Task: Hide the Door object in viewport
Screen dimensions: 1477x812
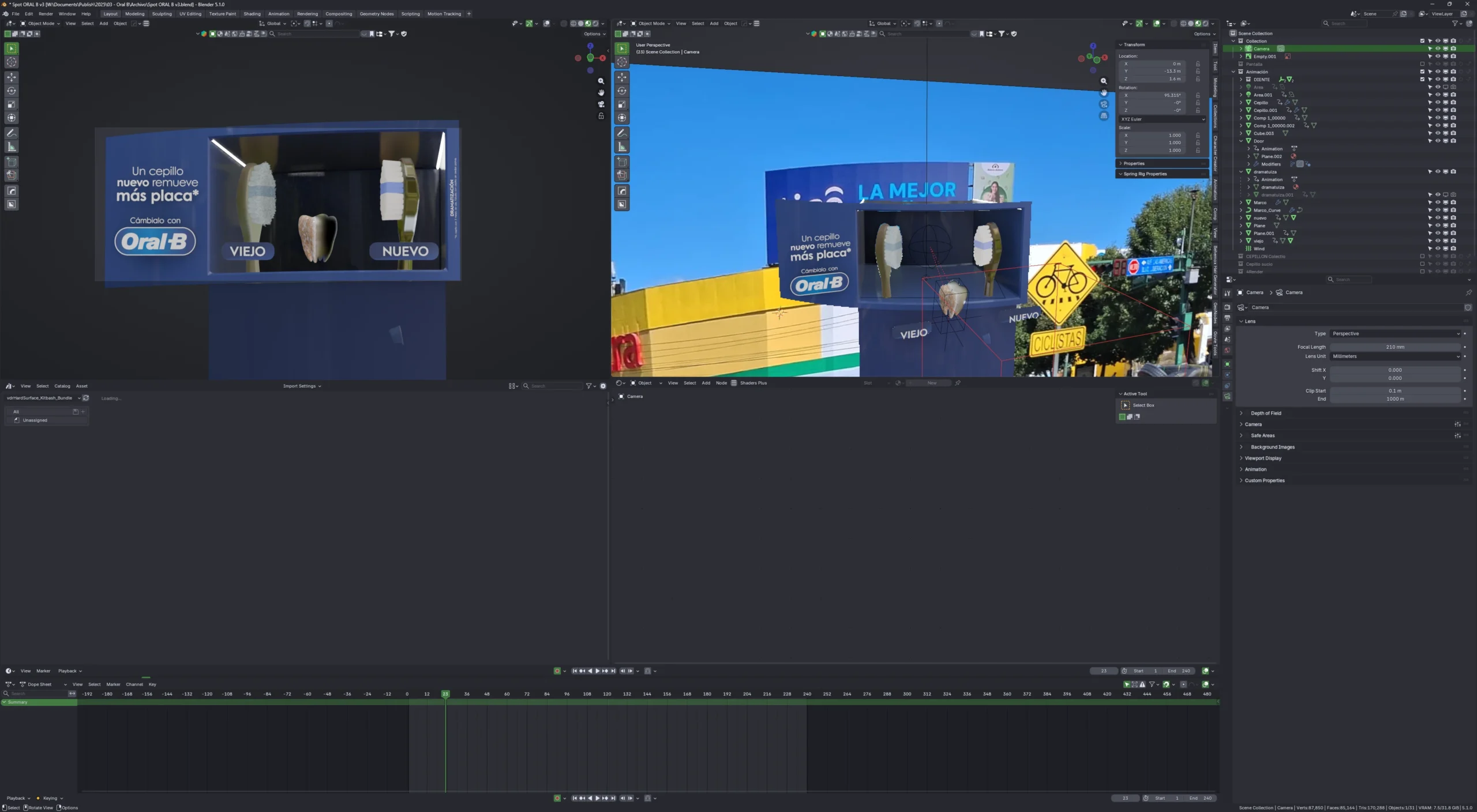Action: [x=1438, y=141]
